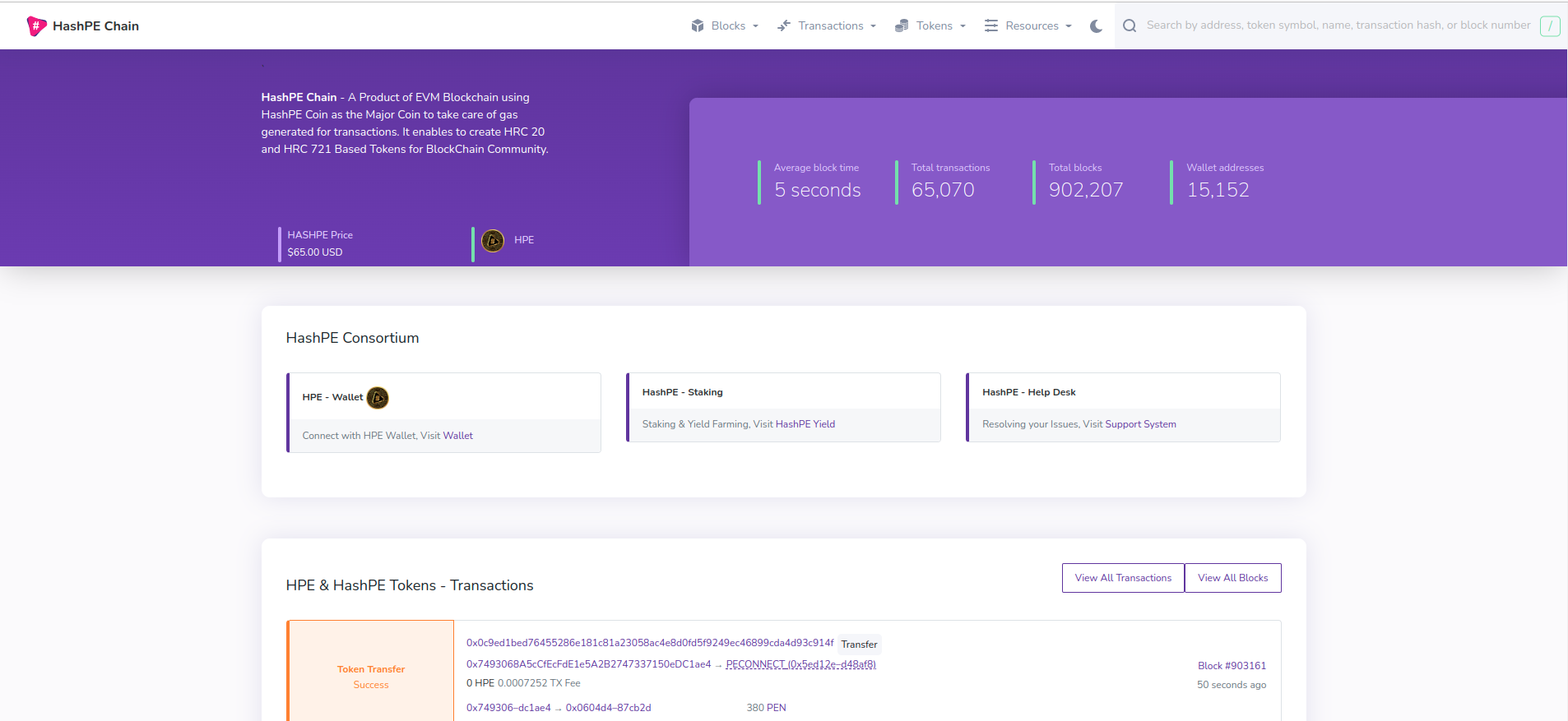Open transaction hash 0x0c9ed1bed7...

pos(650,643)
